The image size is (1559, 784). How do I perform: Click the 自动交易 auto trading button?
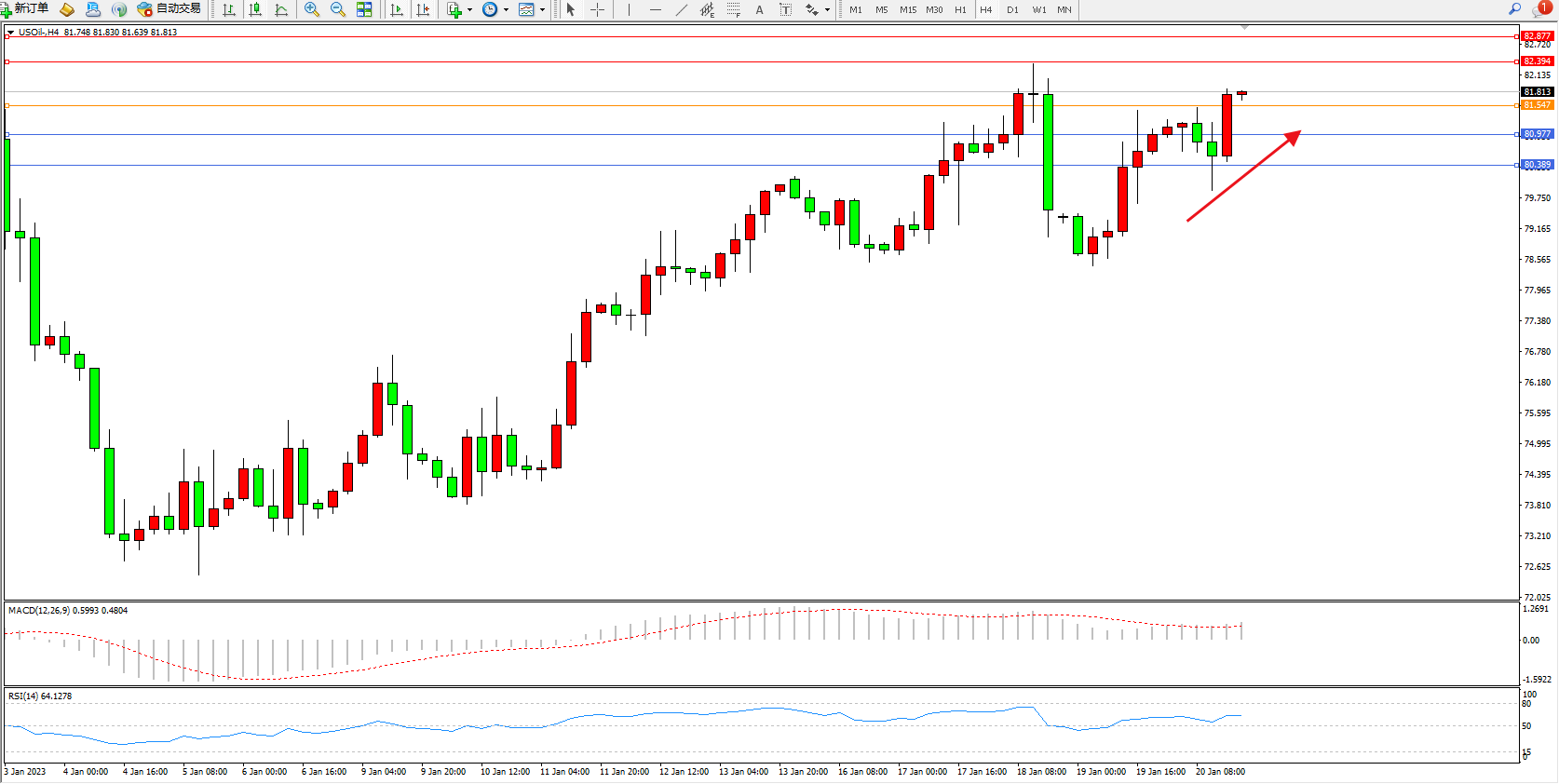[x=169, y=9]
